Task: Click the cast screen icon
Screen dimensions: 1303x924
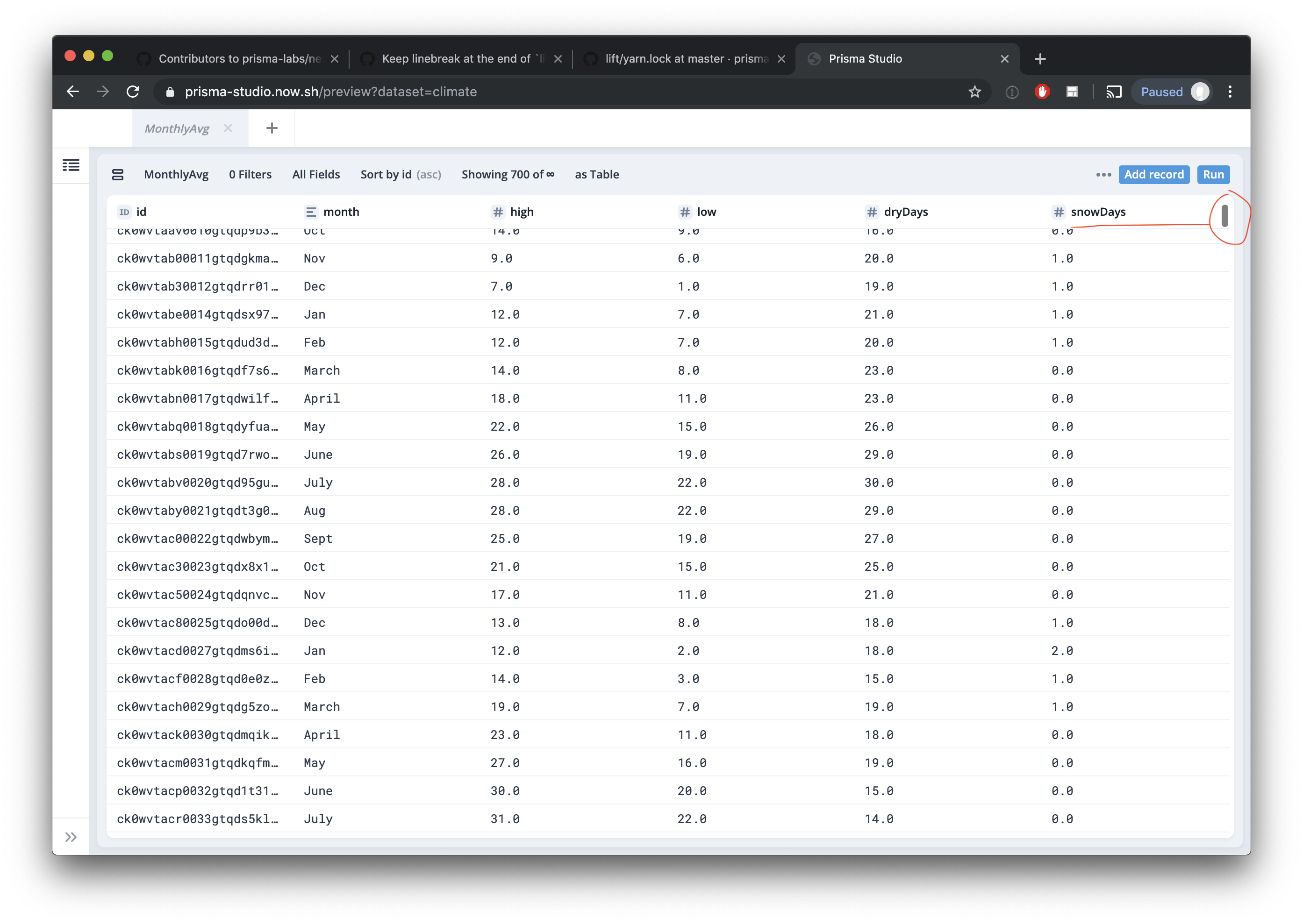Action: 1113,92
